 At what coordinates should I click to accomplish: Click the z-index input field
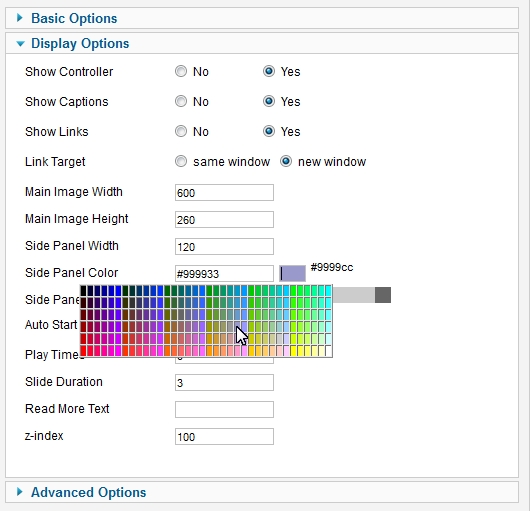click(x=224, y=436)
